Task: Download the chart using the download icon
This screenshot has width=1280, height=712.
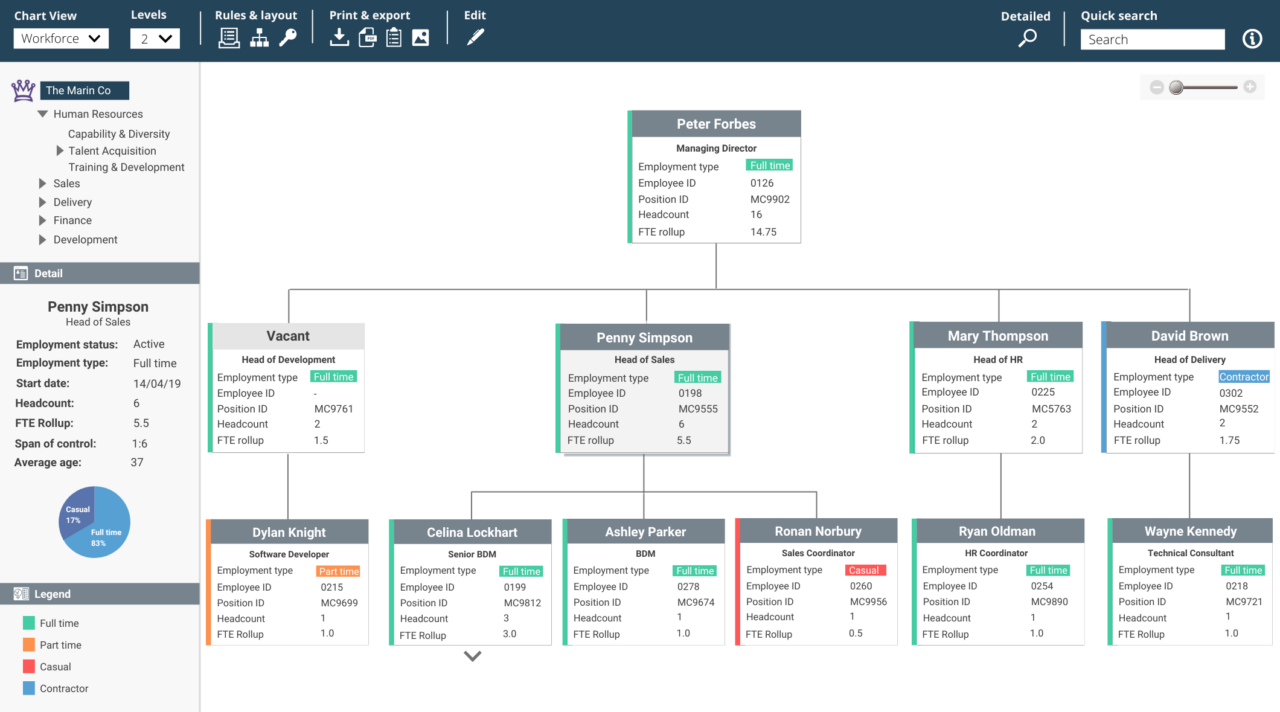Action: [x=340, y=36]
